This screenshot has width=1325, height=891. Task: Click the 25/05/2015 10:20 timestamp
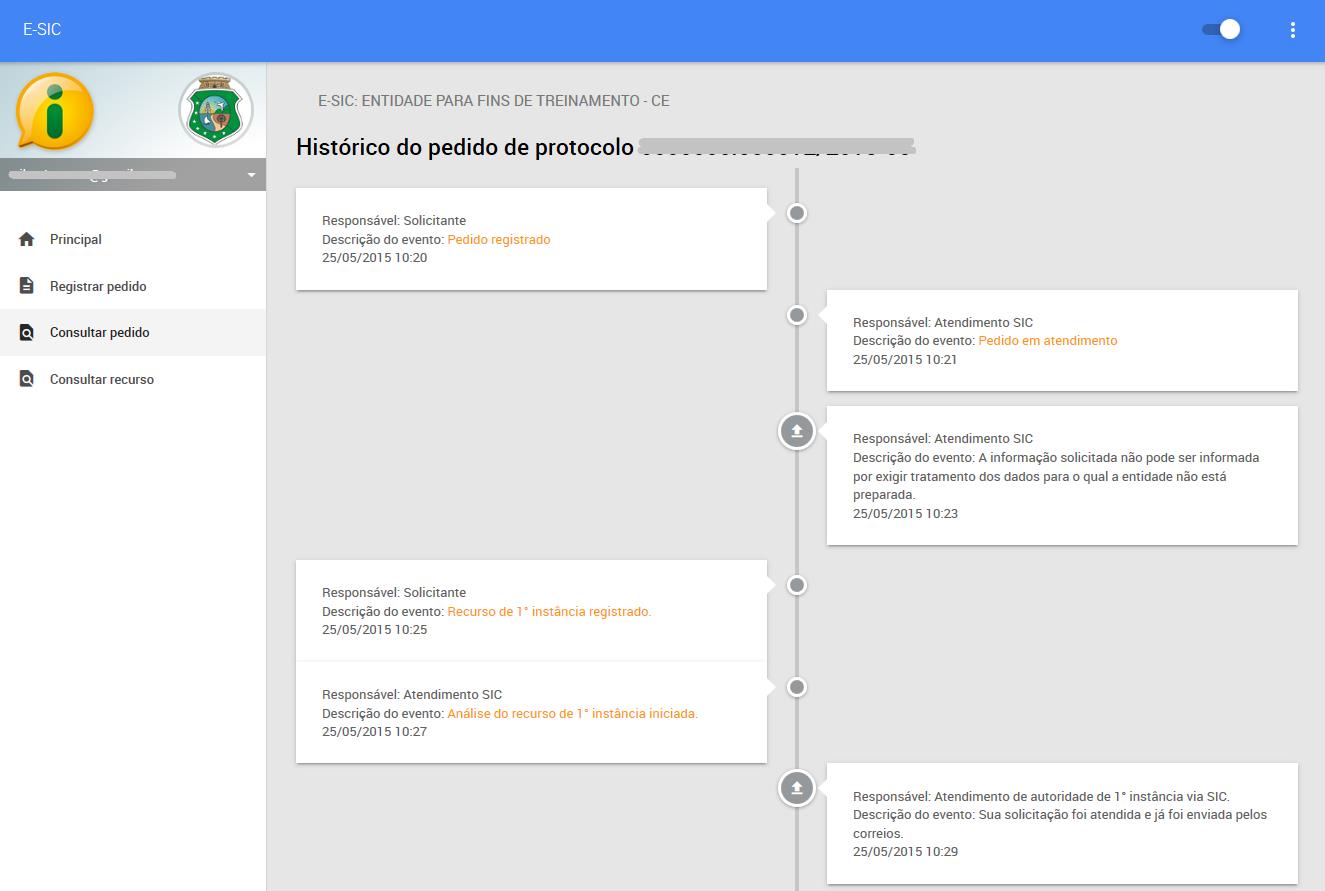coord(374,258)
